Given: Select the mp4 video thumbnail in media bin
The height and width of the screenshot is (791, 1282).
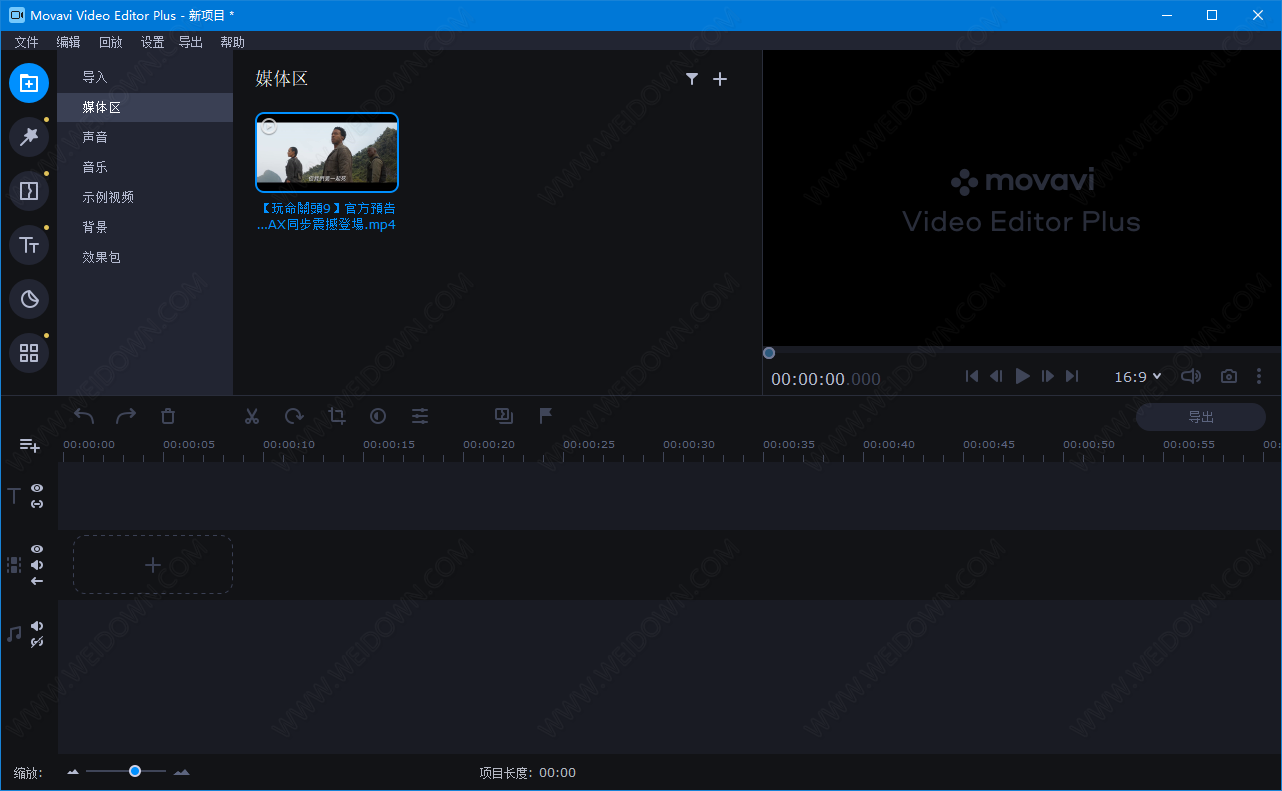Looking at the screenshot, I should click(x=327, y=152).
